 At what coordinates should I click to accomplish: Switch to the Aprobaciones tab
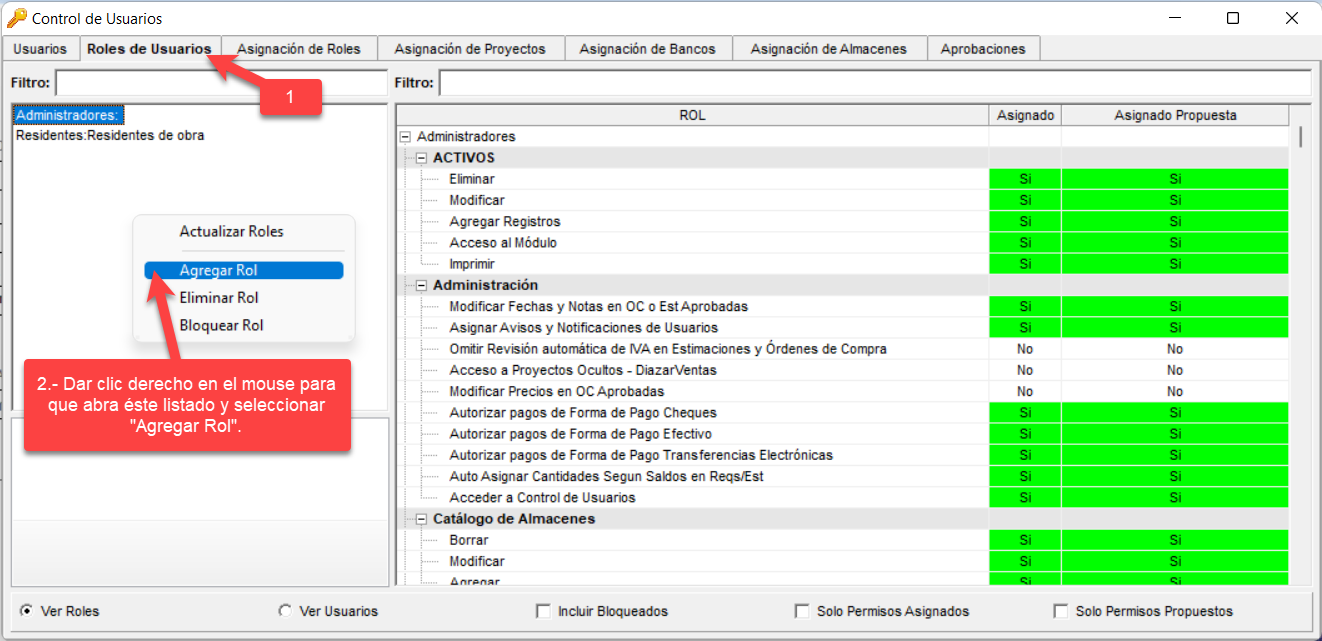[x=984, y=47]
